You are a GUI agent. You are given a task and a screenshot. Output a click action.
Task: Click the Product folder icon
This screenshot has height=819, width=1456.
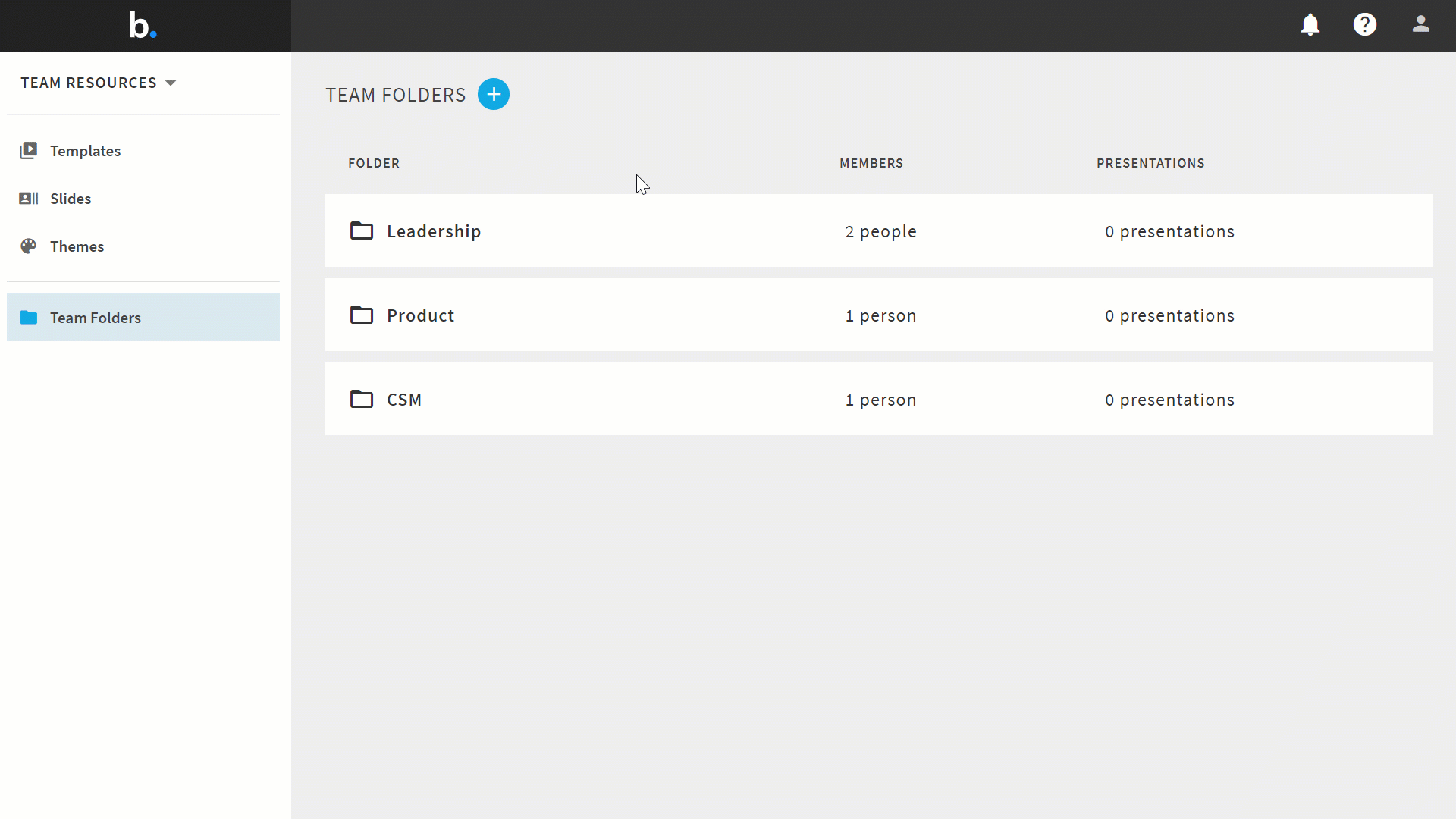362,315
